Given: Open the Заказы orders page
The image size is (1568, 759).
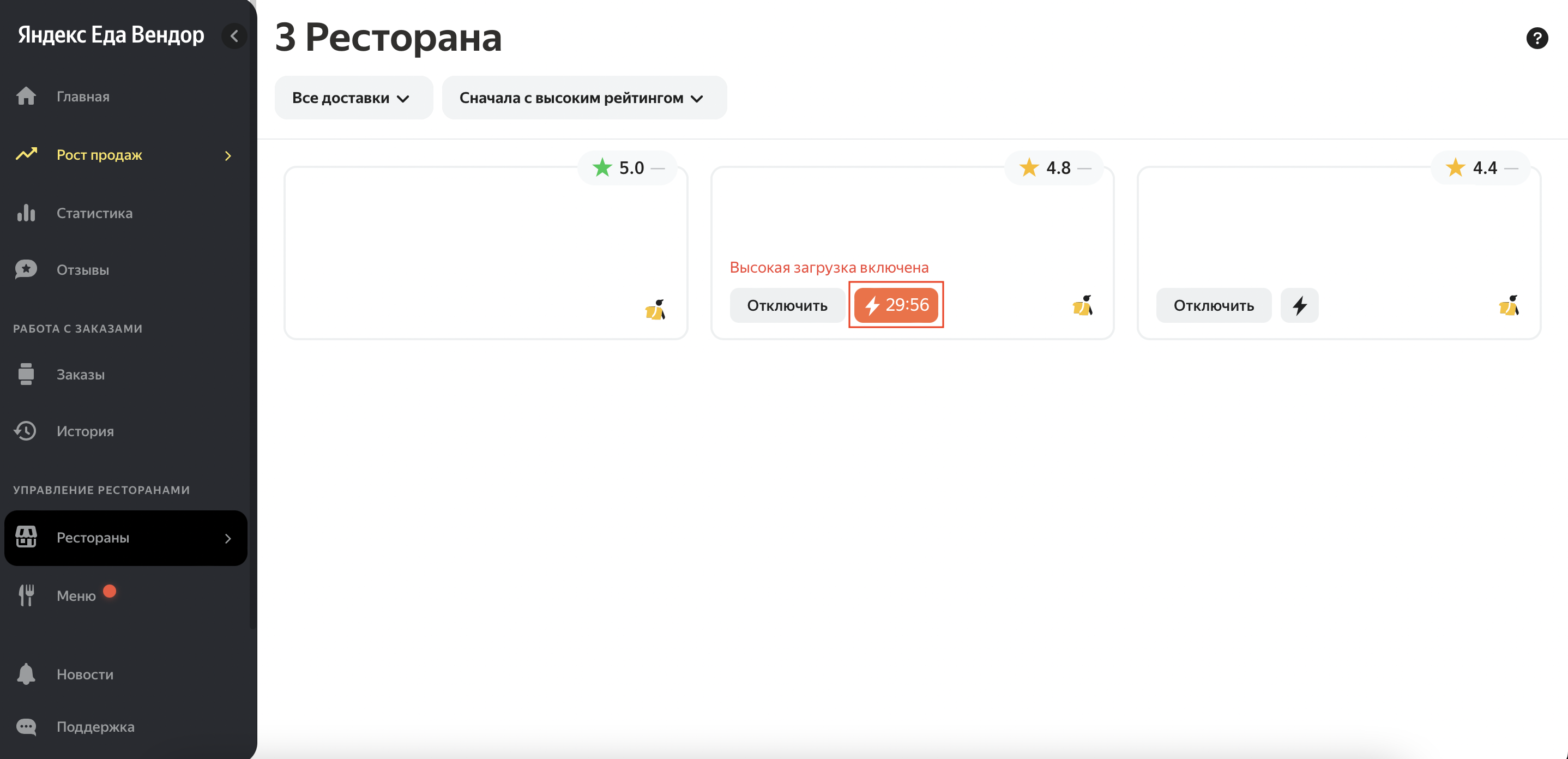Looking at the screenshot, I should [80, 375].
